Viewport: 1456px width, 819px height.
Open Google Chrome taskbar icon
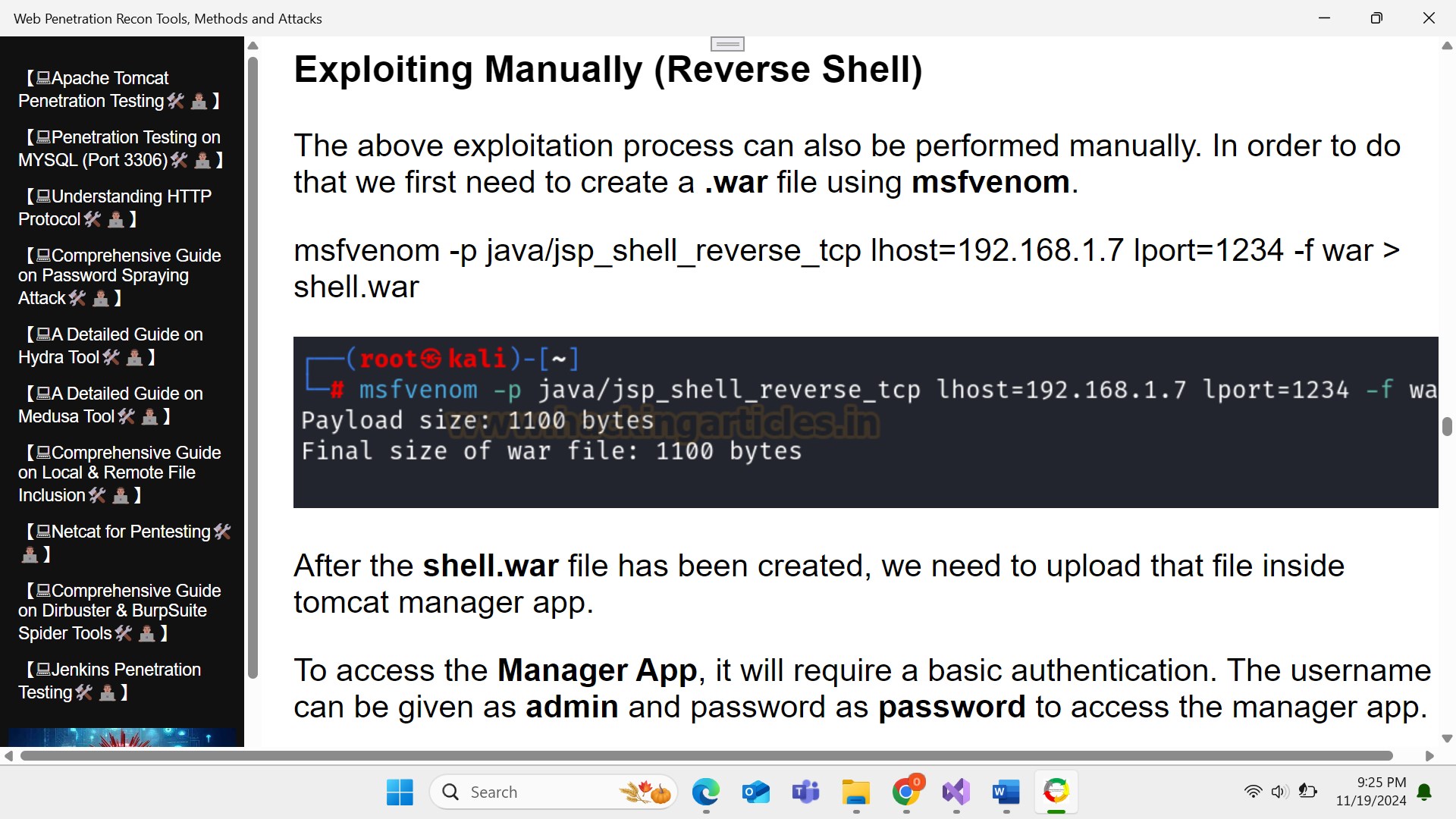(905, 792)
